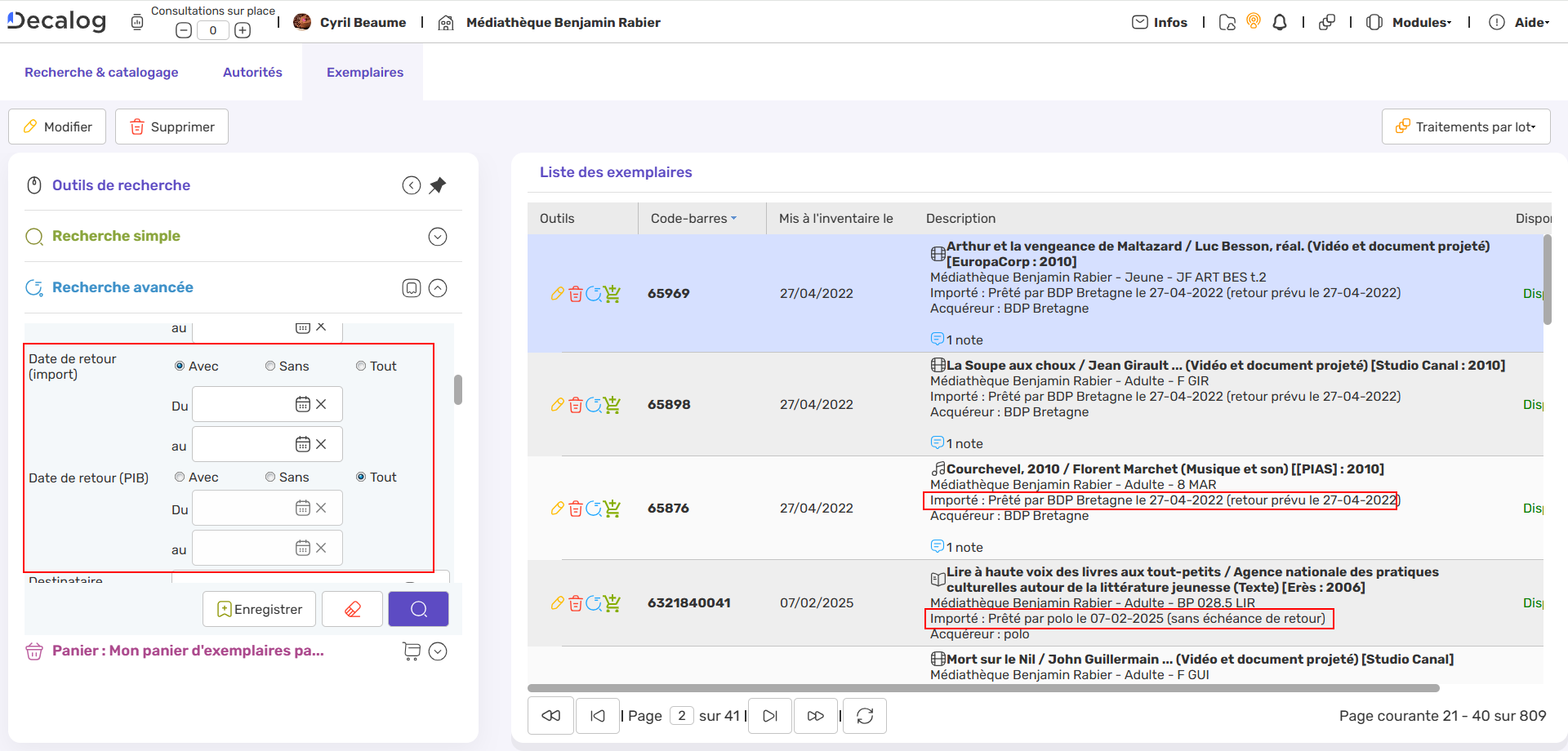Switch to the Autorités tab
This screenshot has height=751, width=1568.
252,72
